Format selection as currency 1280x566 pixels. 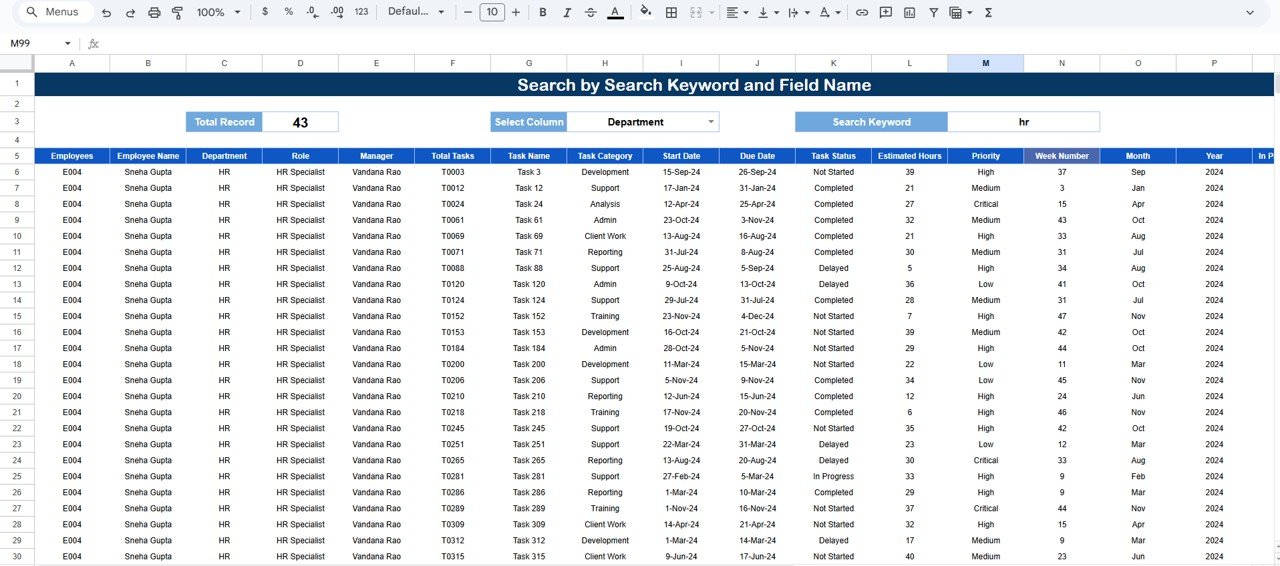pyautogui.click(x=264, y=13)
